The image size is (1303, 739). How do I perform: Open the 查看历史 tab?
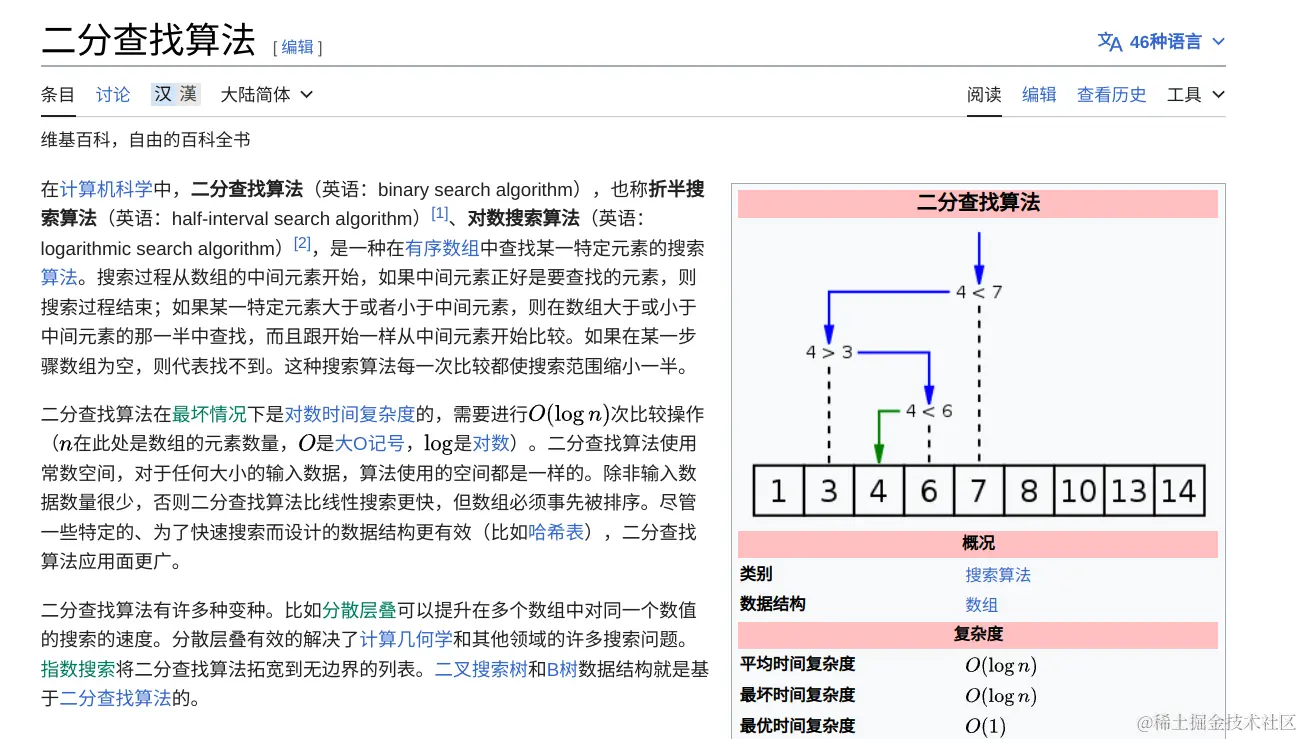(1111, 94)
